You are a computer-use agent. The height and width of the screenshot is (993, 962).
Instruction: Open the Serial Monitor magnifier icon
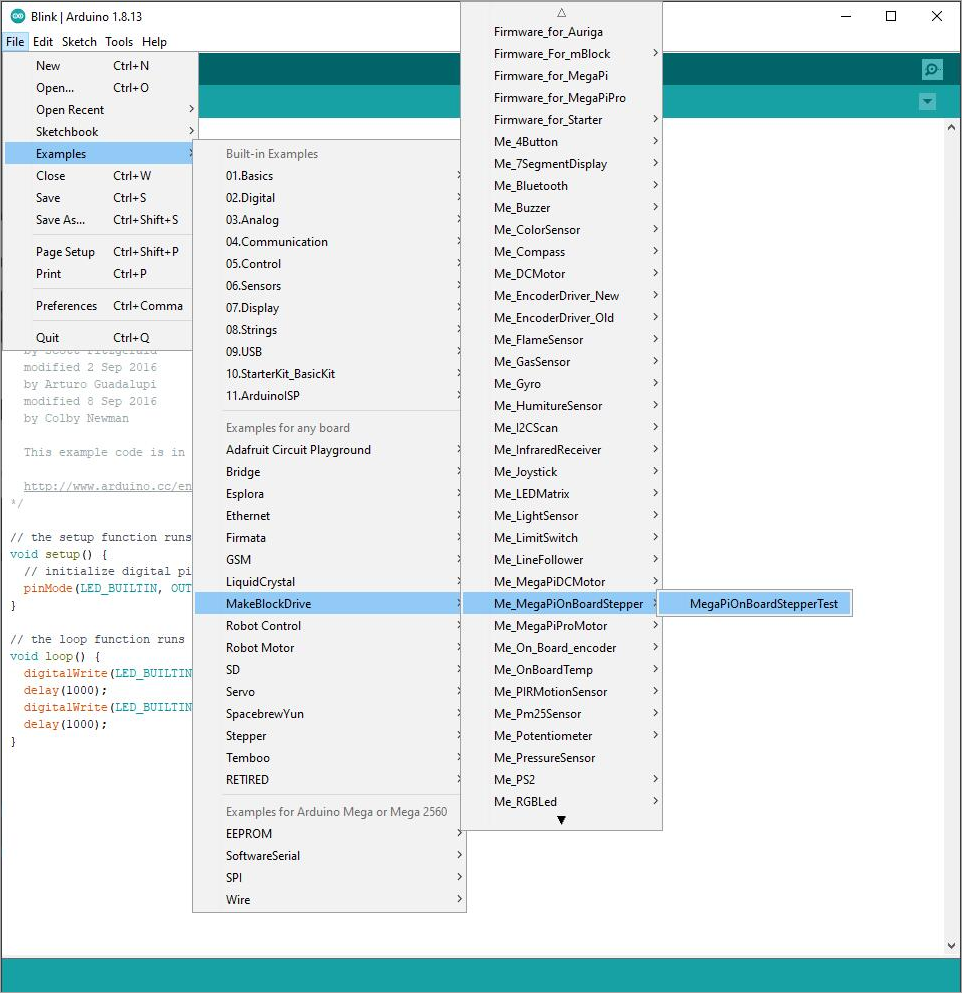coord(931,69)
